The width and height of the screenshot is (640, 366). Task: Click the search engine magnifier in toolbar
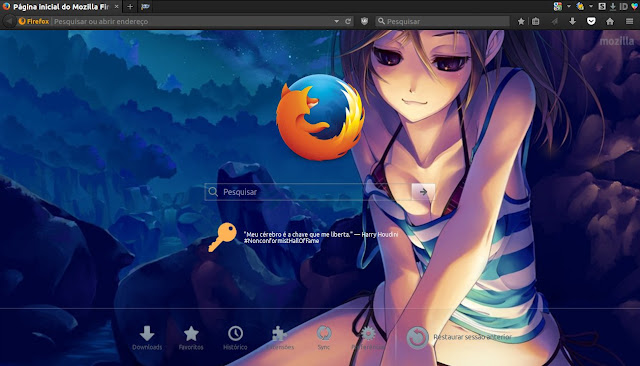(x=381, y=21)
